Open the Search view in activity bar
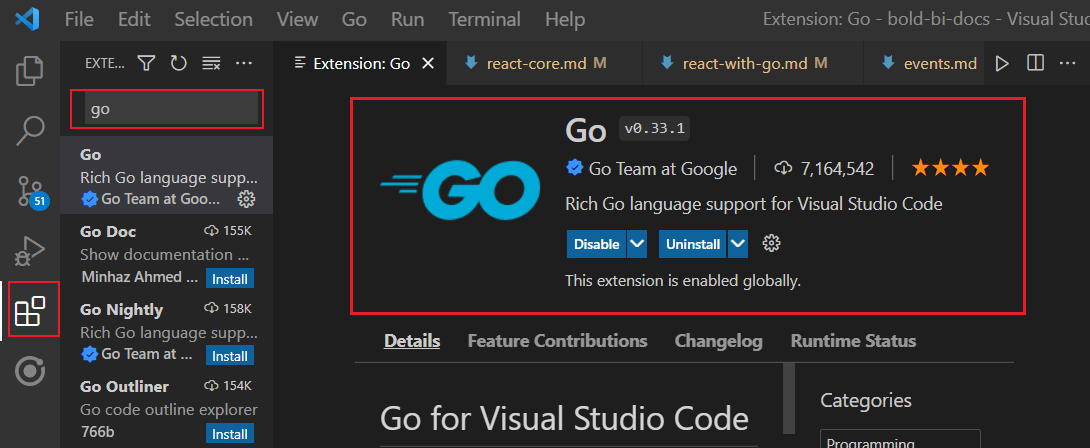This screenshot has width=1090, height=448. [x=30, y=130]
